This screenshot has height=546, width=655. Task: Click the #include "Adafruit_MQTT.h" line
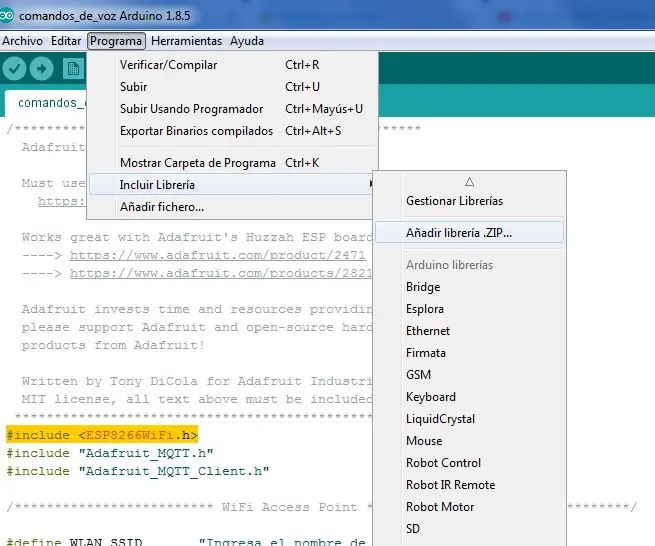pos(110,453)
